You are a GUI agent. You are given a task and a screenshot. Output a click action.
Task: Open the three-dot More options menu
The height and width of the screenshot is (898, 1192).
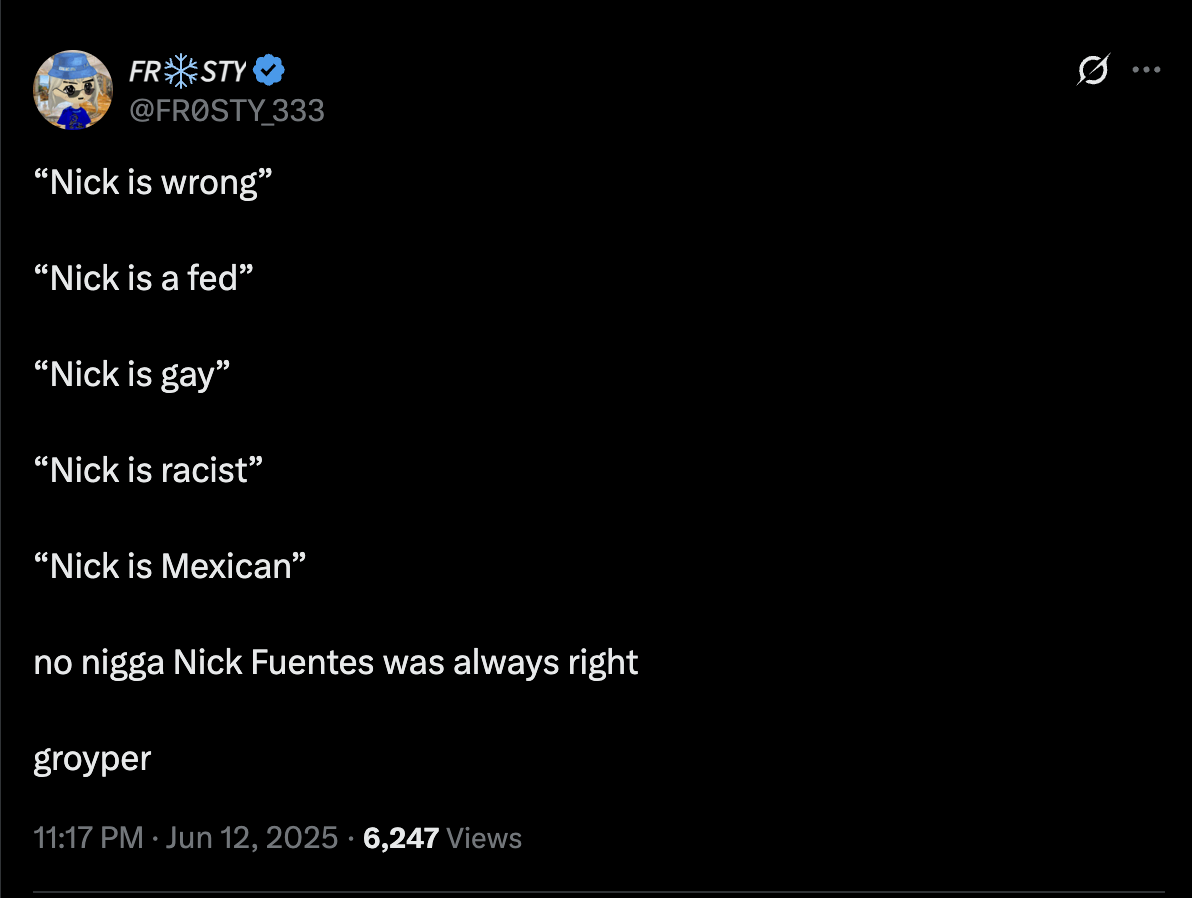(1145, 71)
